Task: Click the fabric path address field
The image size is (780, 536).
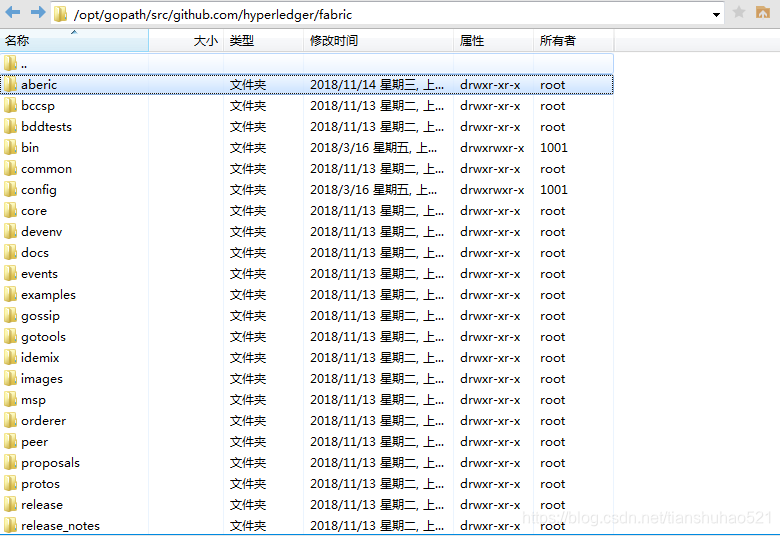Action: [x=388, y=14]
